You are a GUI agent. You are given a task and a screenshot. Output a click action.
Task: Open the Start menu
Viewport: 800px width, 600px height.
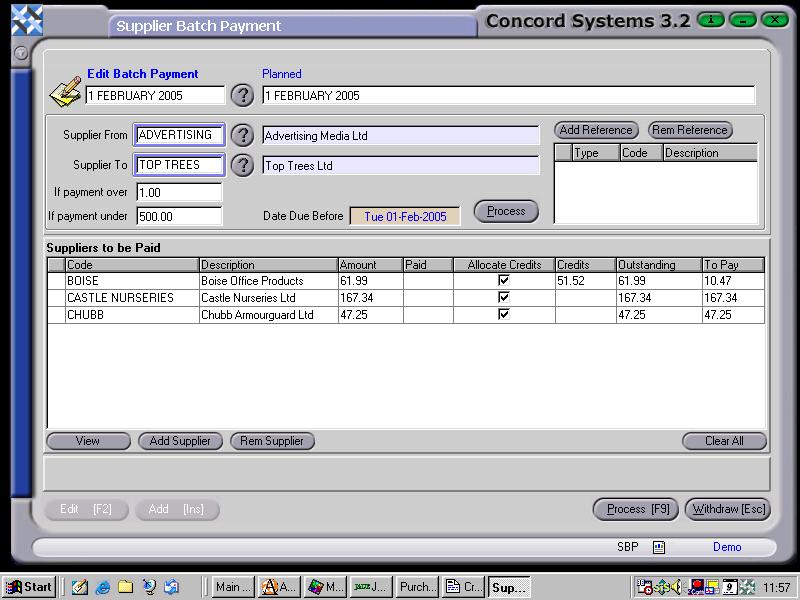(29, 587)
